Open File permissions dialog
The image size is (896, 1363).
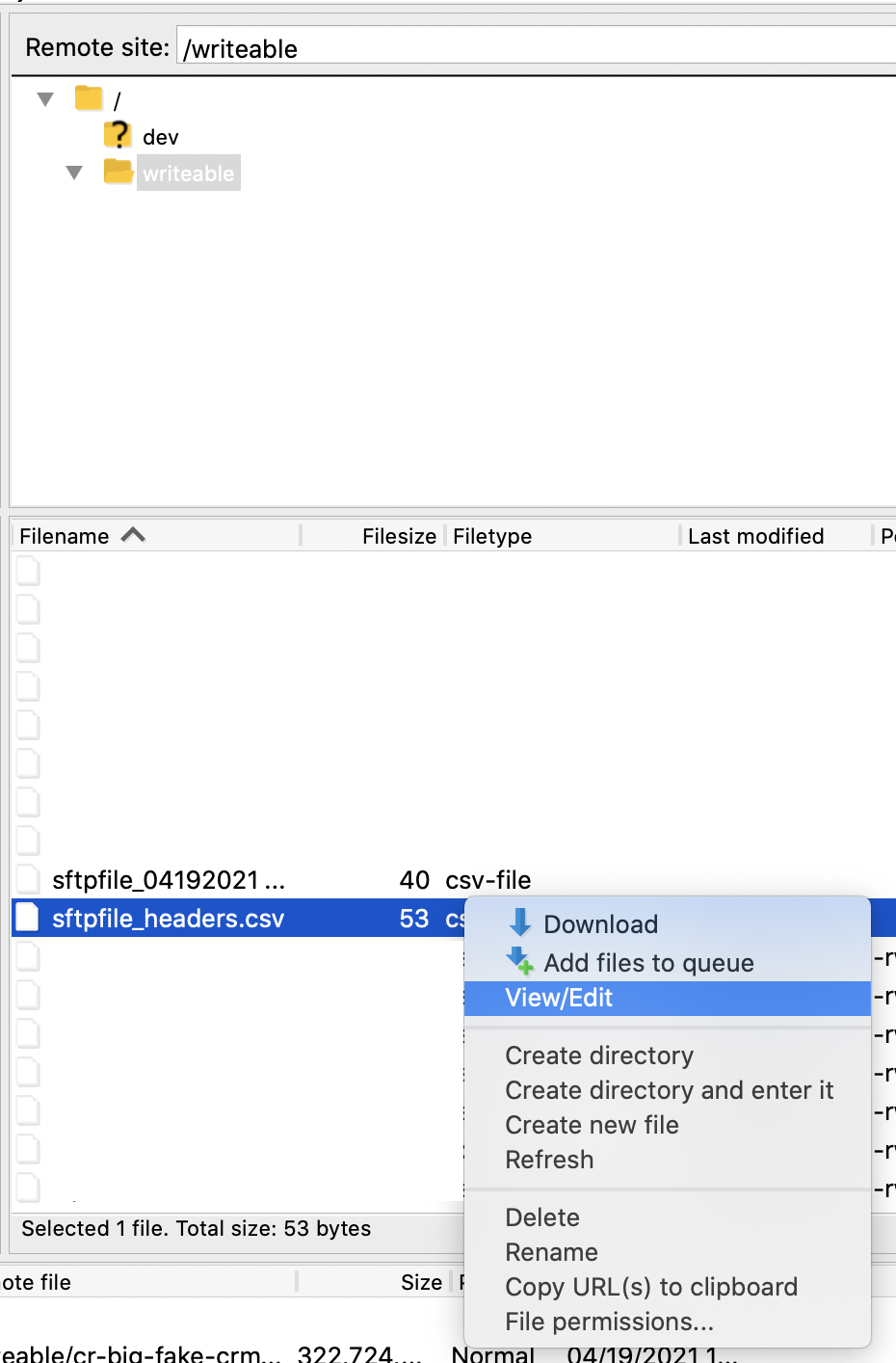pos(609,1322)
